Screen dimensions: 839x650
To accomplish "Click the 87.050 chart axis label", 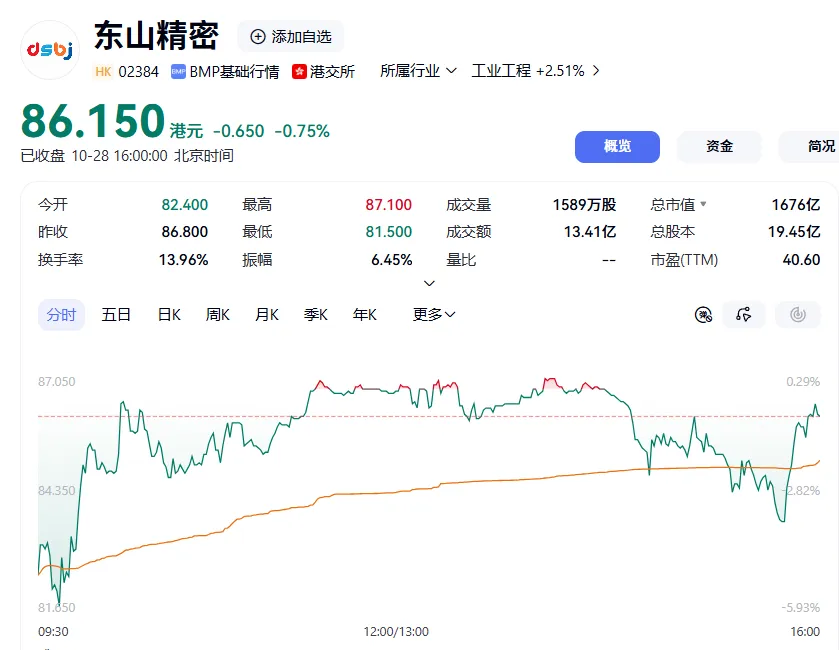I will pyautogui.click(x=57, y=381).
